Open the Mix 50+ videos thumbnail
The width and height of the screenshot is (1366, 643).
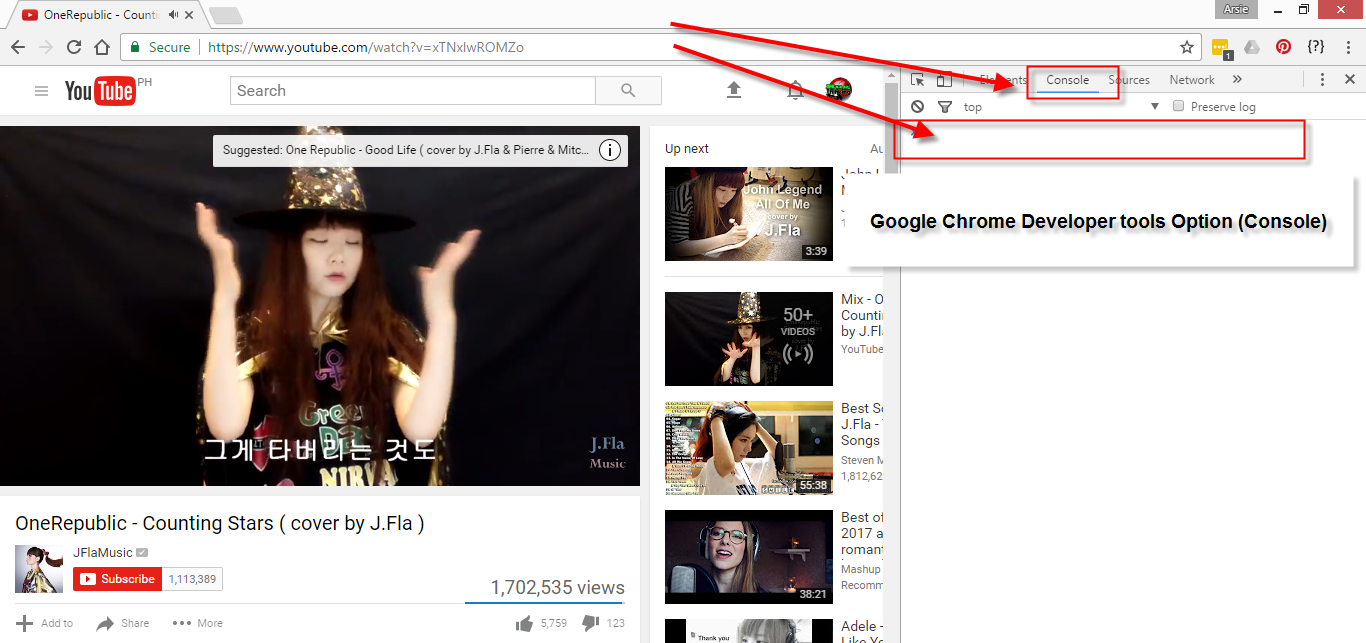(749, 339)
